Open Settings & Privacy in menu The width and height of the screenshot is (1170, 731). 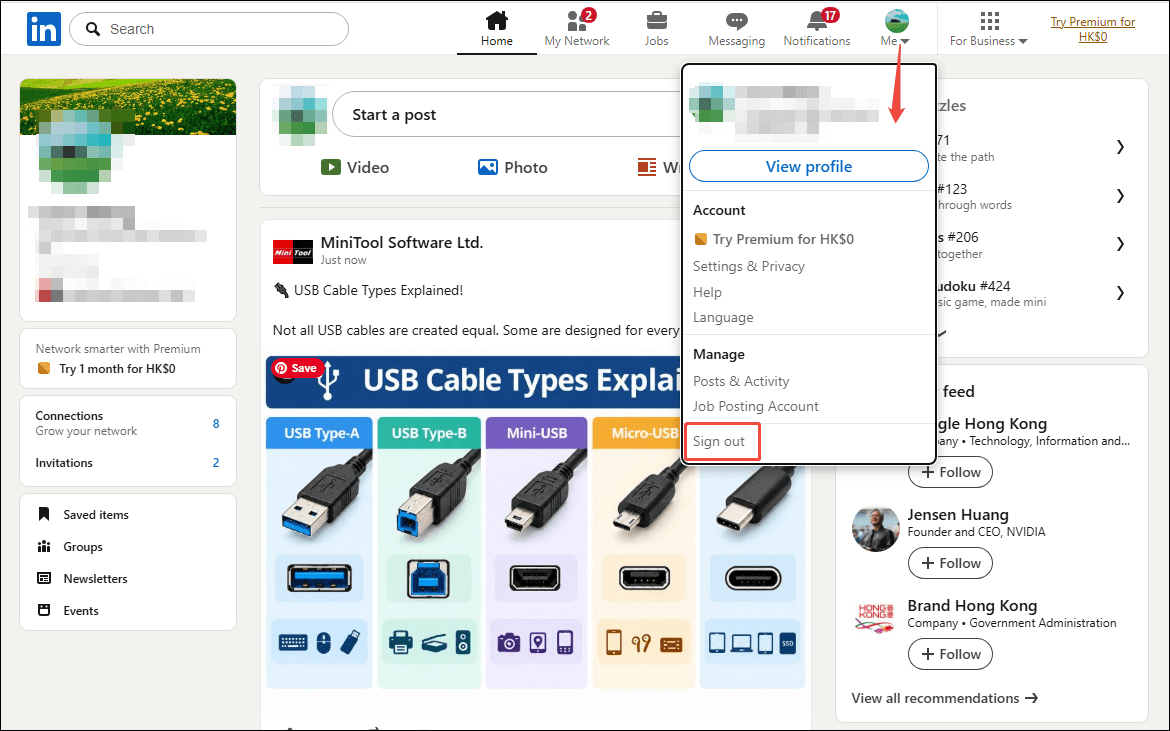pyautogui.click(x=748, y=266)
